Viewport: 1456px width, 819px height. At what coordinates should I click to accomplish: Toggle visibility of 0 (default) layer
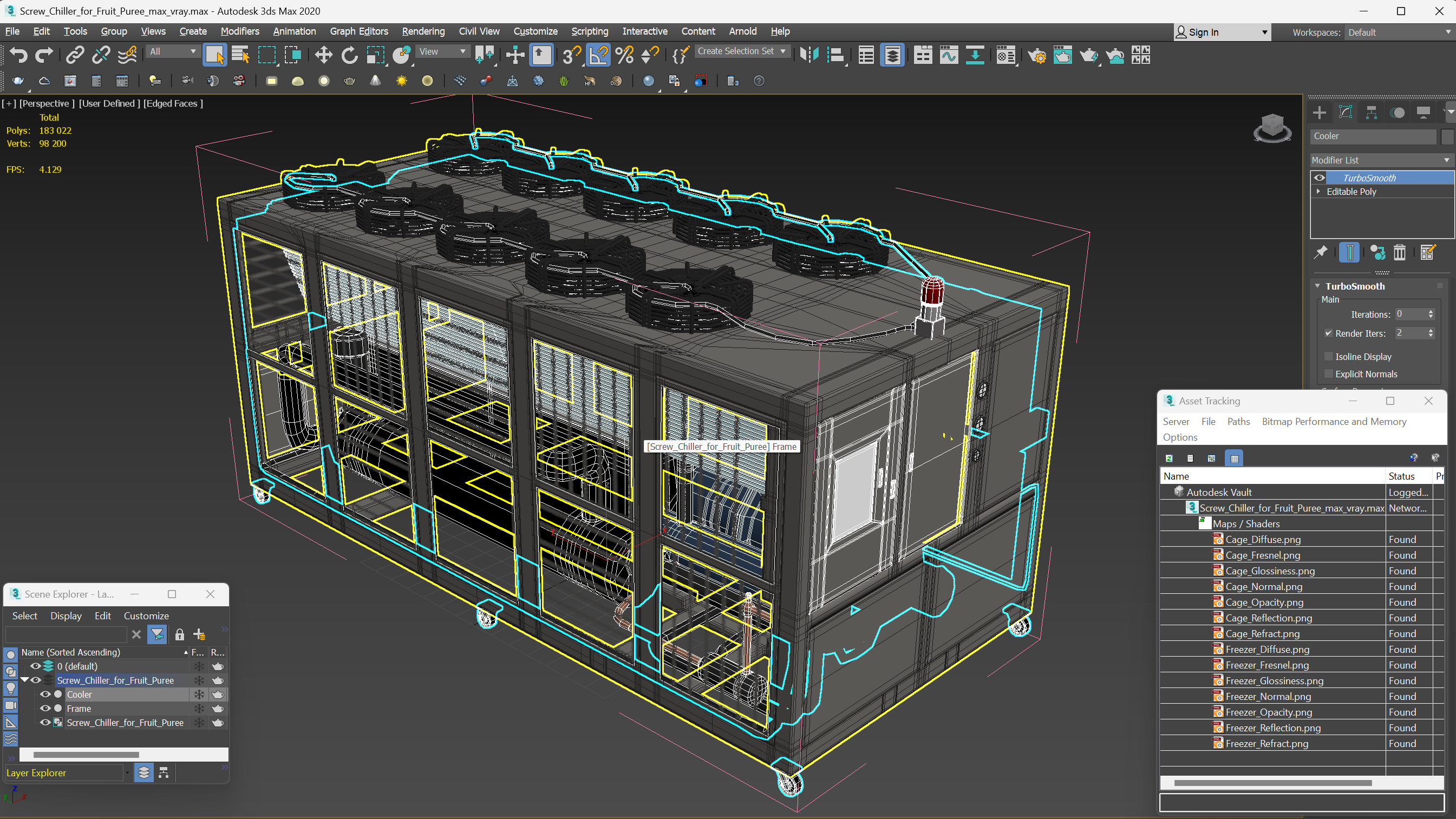[x=36, y=666]
